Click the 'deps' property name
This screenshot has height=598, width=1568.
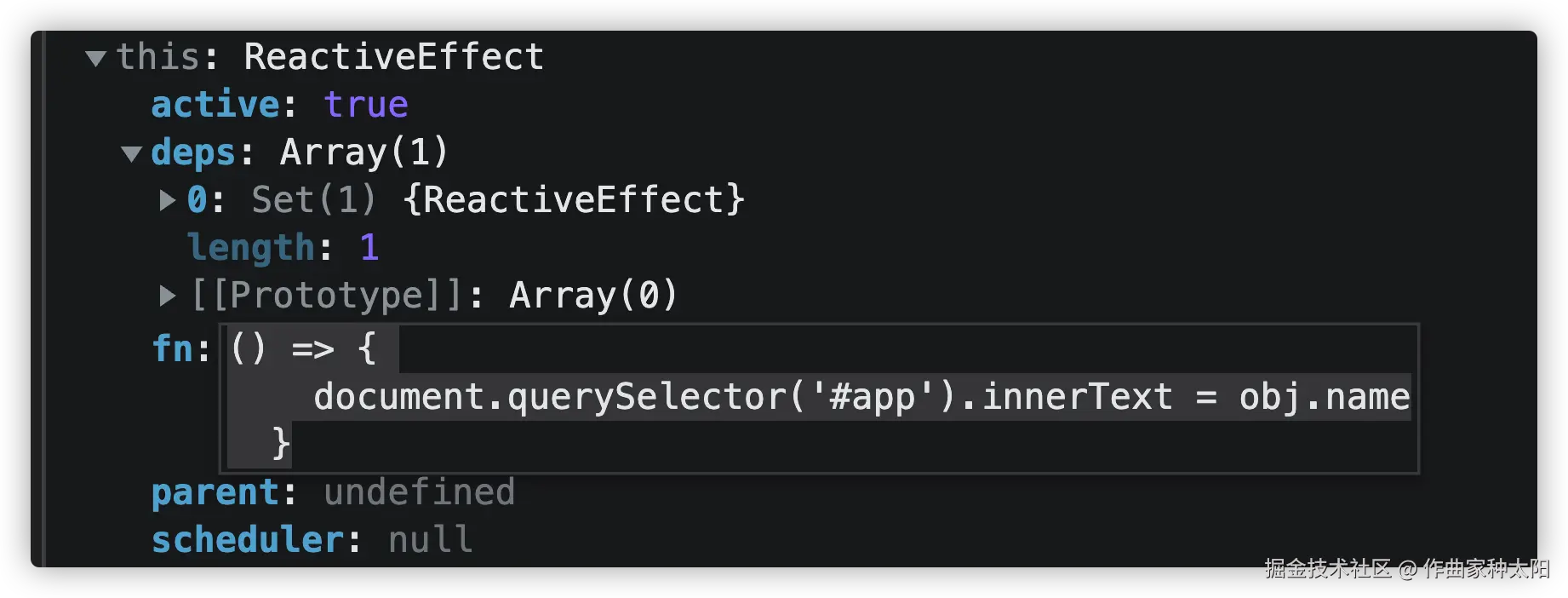point(193,152)
